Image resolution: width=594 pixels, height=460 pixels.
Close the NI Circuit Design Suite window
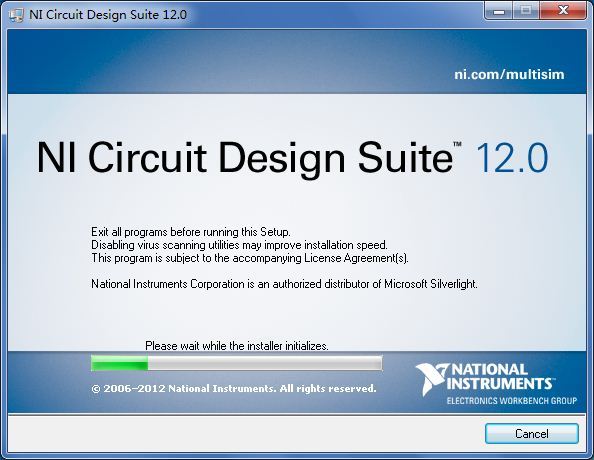coord(563,11)
